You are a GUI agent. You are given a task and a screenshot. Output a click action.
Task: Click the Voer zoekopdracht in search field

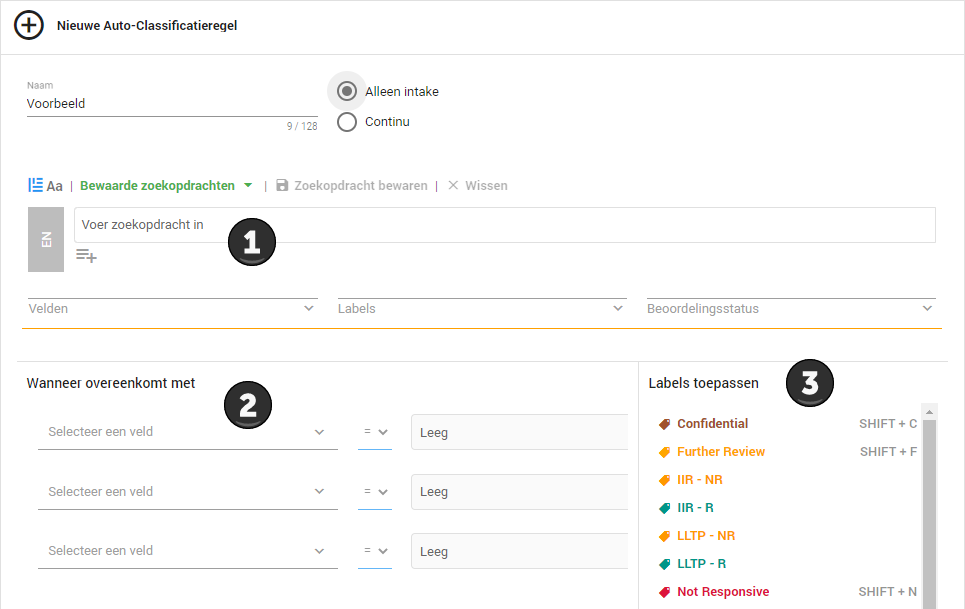(505, 225)
